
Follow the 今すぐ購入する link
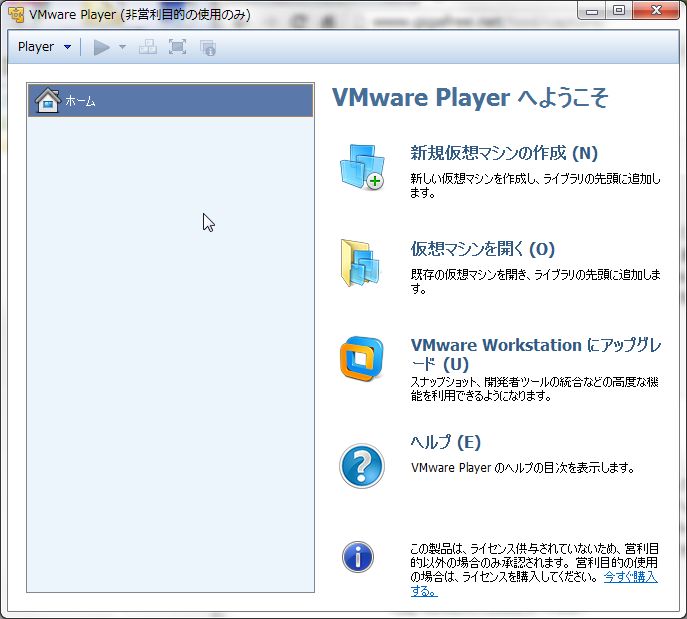[630, 577]
